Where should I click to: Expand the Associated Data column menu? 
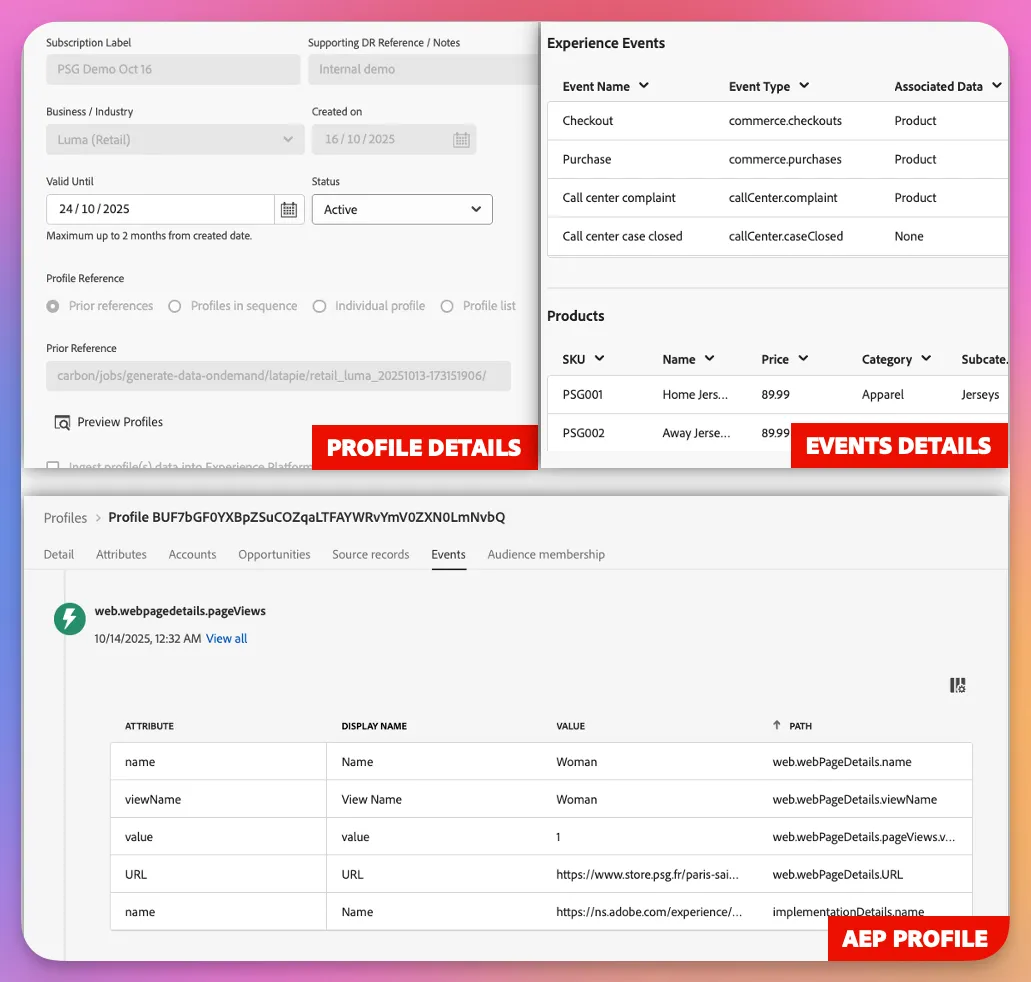click(x=997, y=86)
